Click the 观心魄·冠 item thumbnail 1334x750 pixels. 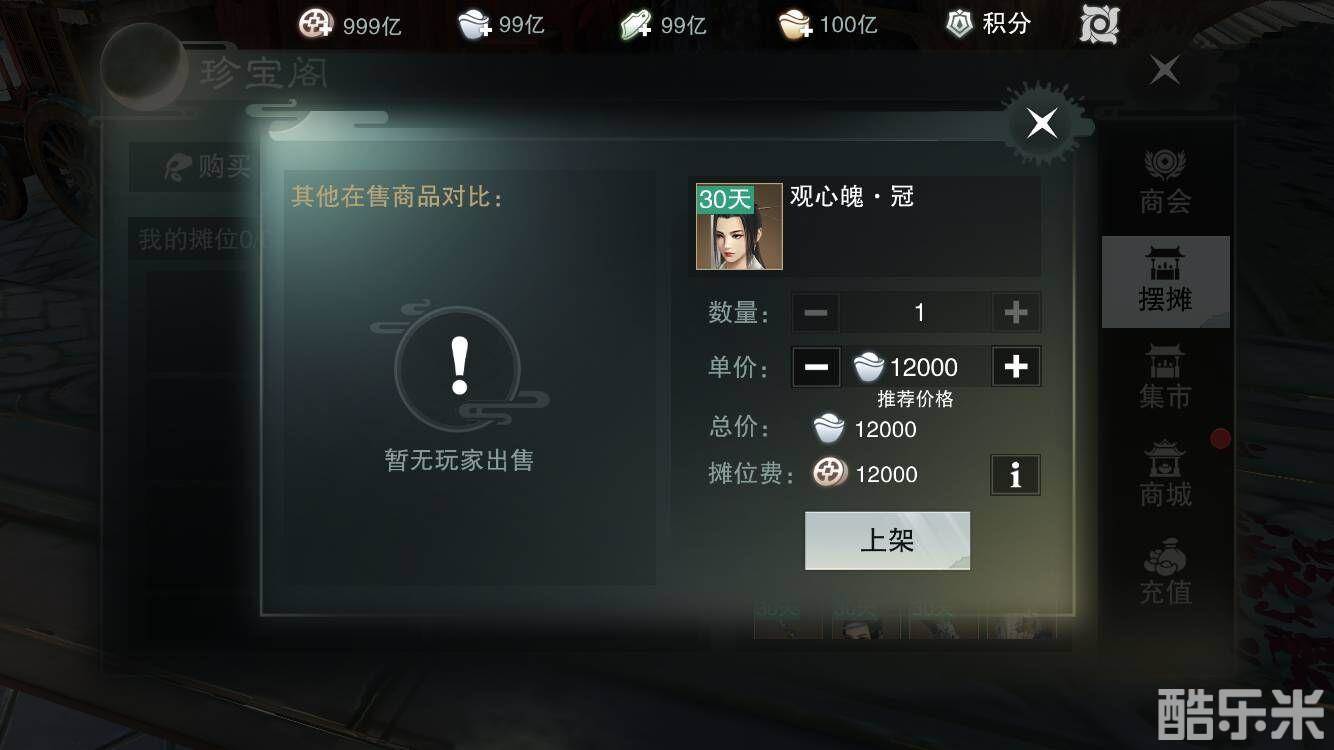point(739,227)
